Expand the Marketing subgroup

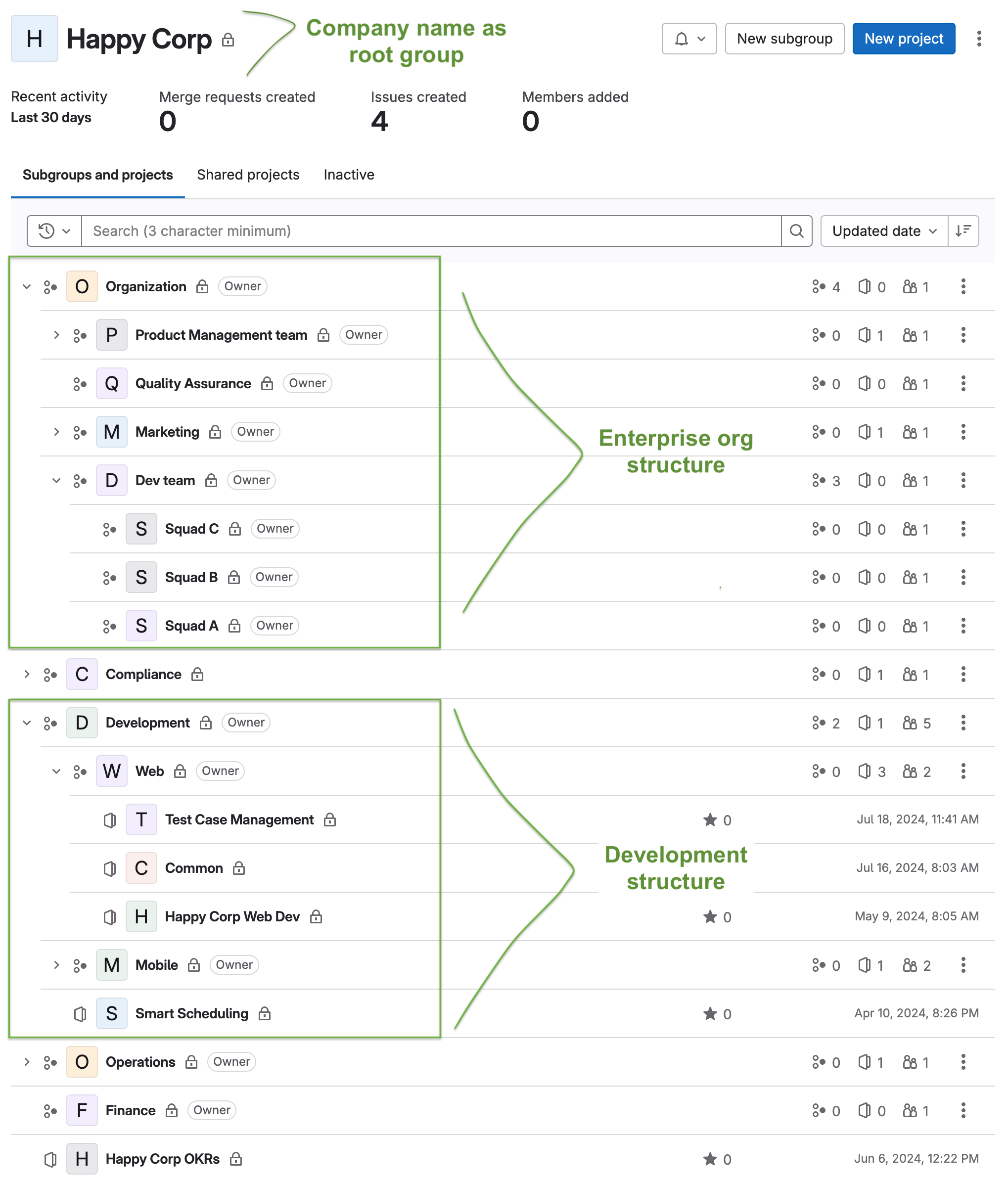point(56,432)
